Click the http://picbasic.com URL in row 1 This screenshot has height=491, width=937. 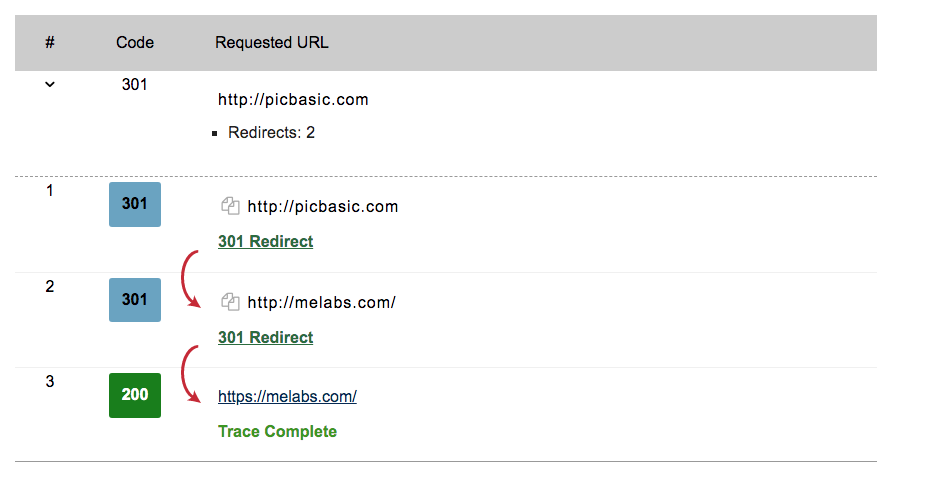pyautogui.click(x=323, y=207)
